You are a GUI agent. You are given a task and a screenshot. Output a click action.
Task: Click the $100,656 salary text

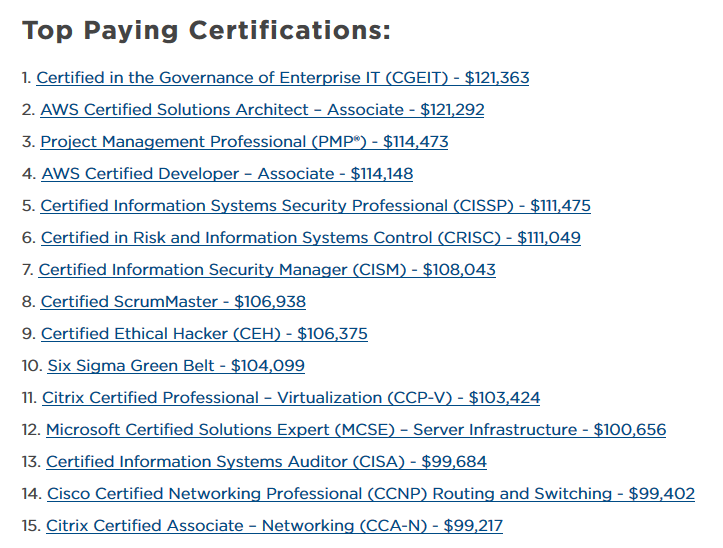click(629, 430)
